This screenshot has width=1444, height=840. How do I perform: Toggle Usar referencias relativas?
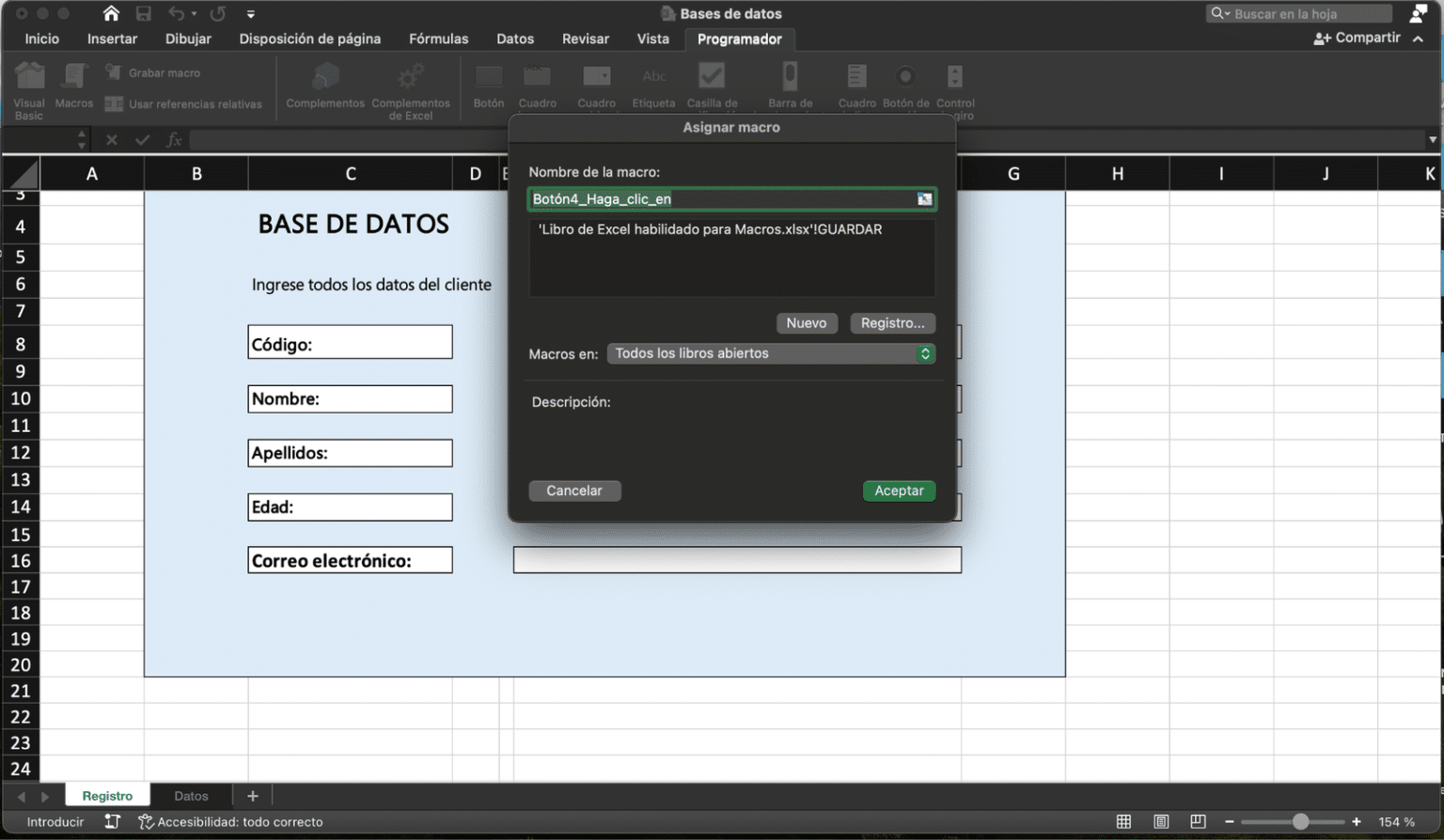[x=187, y=104]
